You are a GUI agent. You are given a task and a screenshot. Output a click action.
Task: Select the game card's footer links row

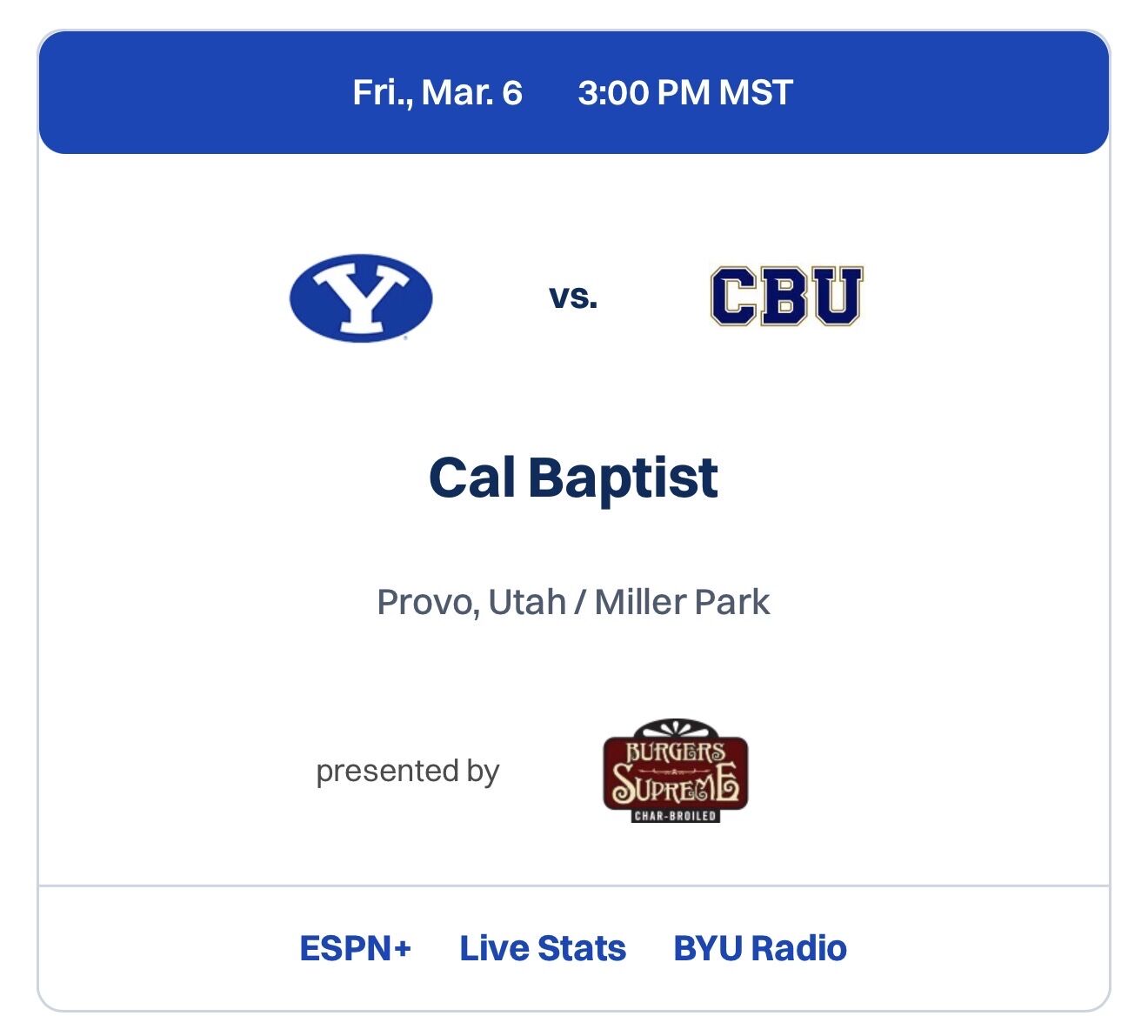click(x=574, y=949)
